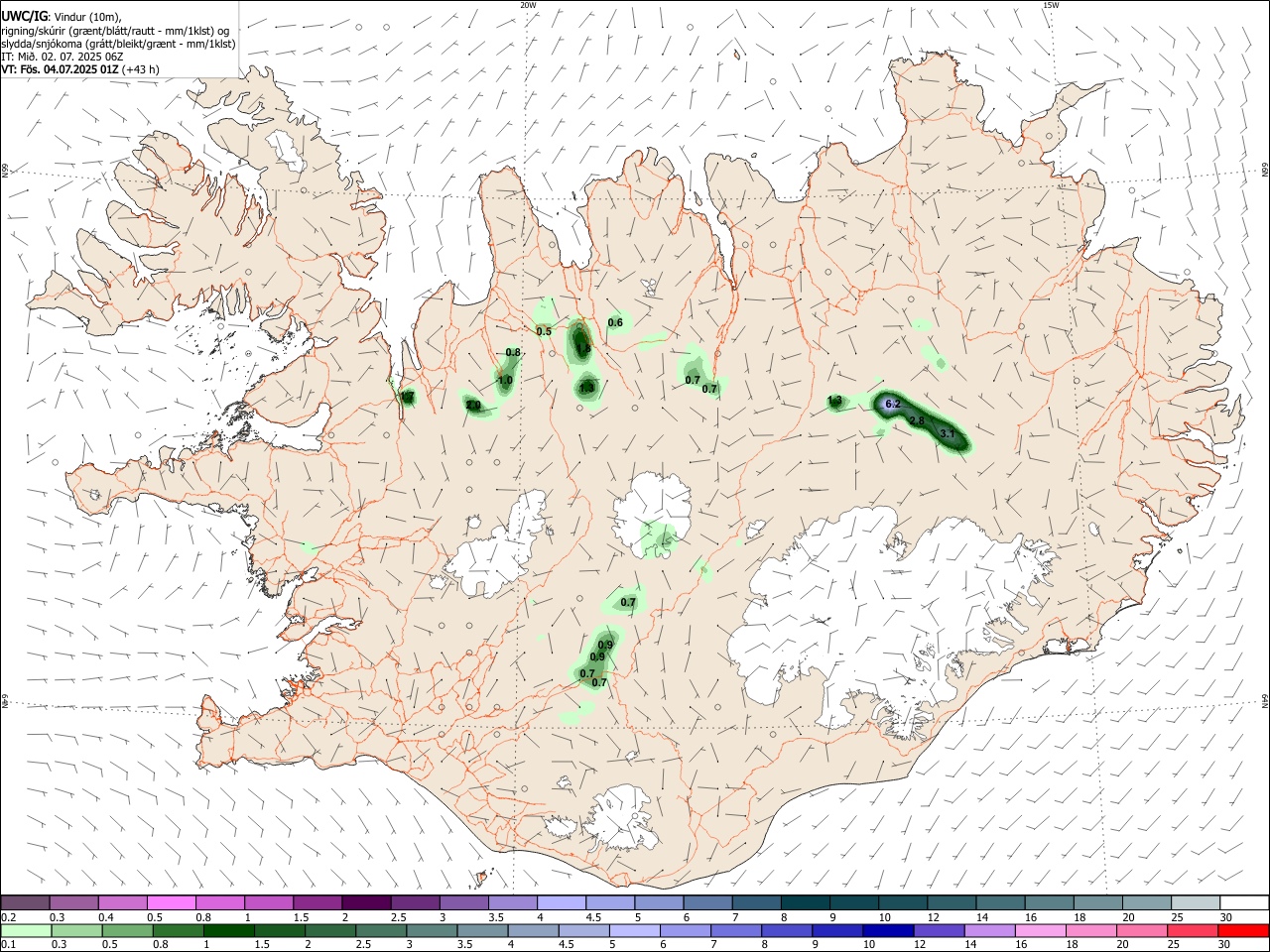Pick the dark purple upper swatch labeled 2
Viewport: 1270px width, 952px height.
click(366, 902)
